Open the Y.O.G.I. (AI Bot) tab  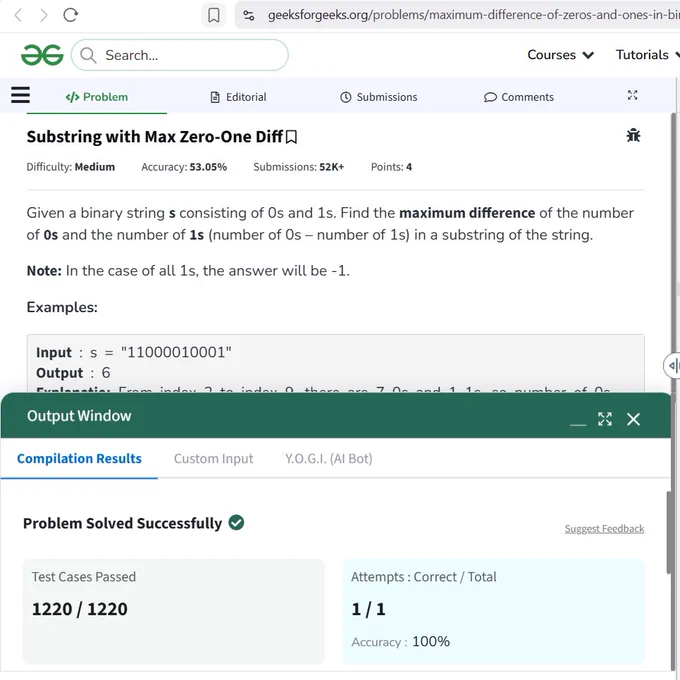point(329,458)
